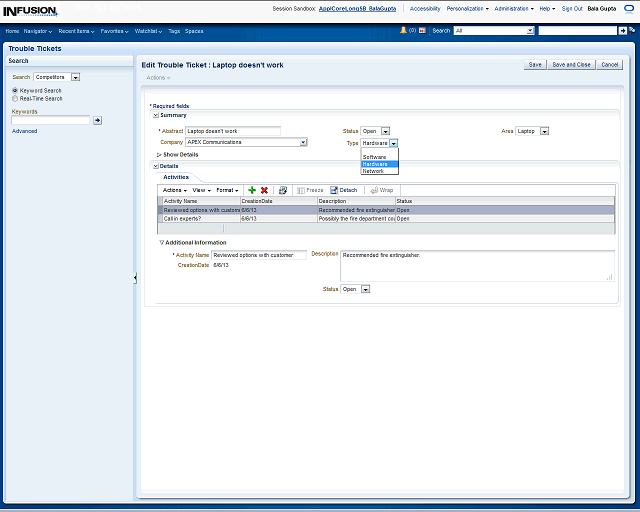Click the red X delete activity icon
This screenshot has height=512, width=640.
coord(264,190)
